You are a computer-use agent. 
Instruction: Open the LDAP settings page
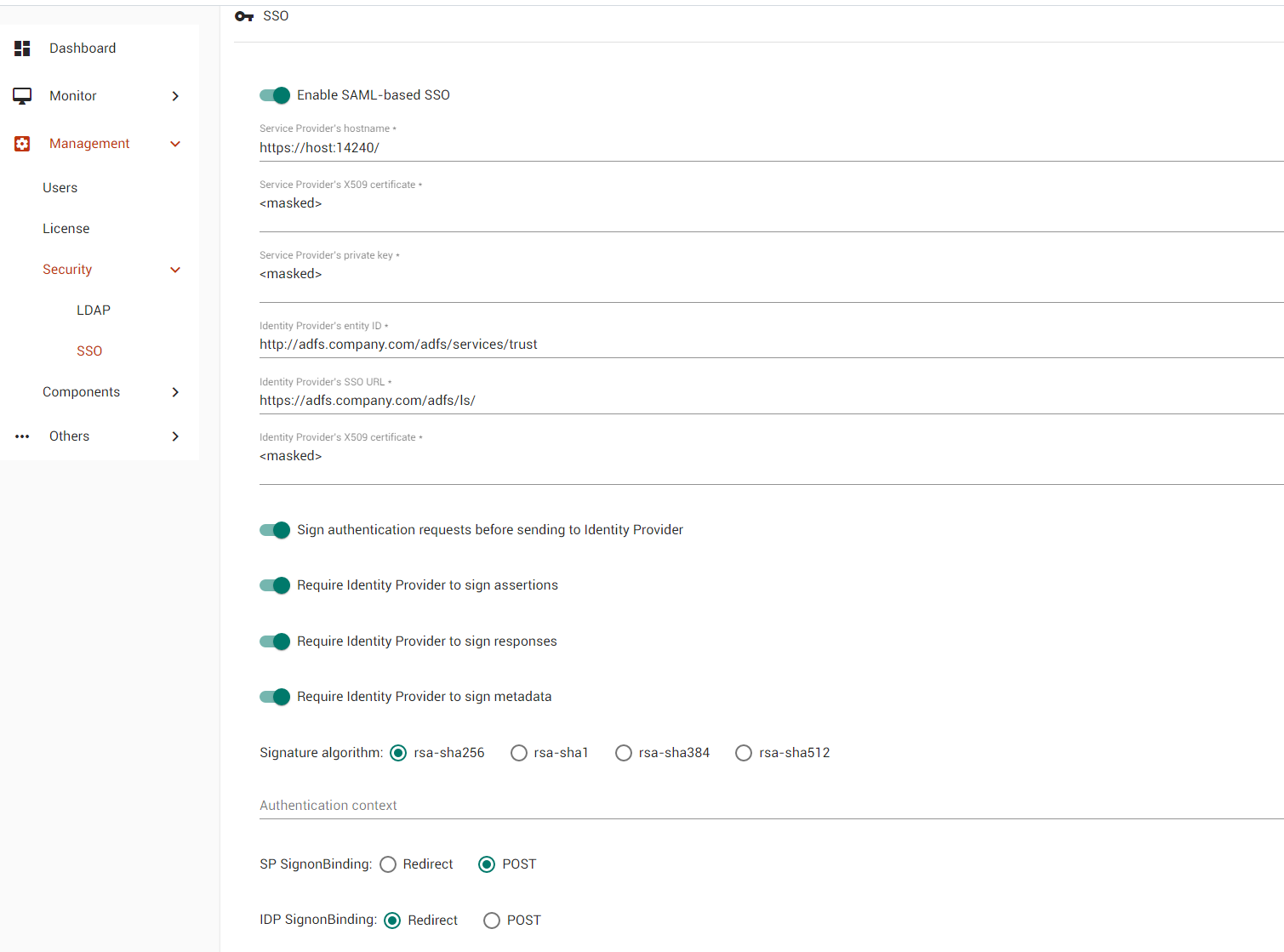click(x=93, y=310)
